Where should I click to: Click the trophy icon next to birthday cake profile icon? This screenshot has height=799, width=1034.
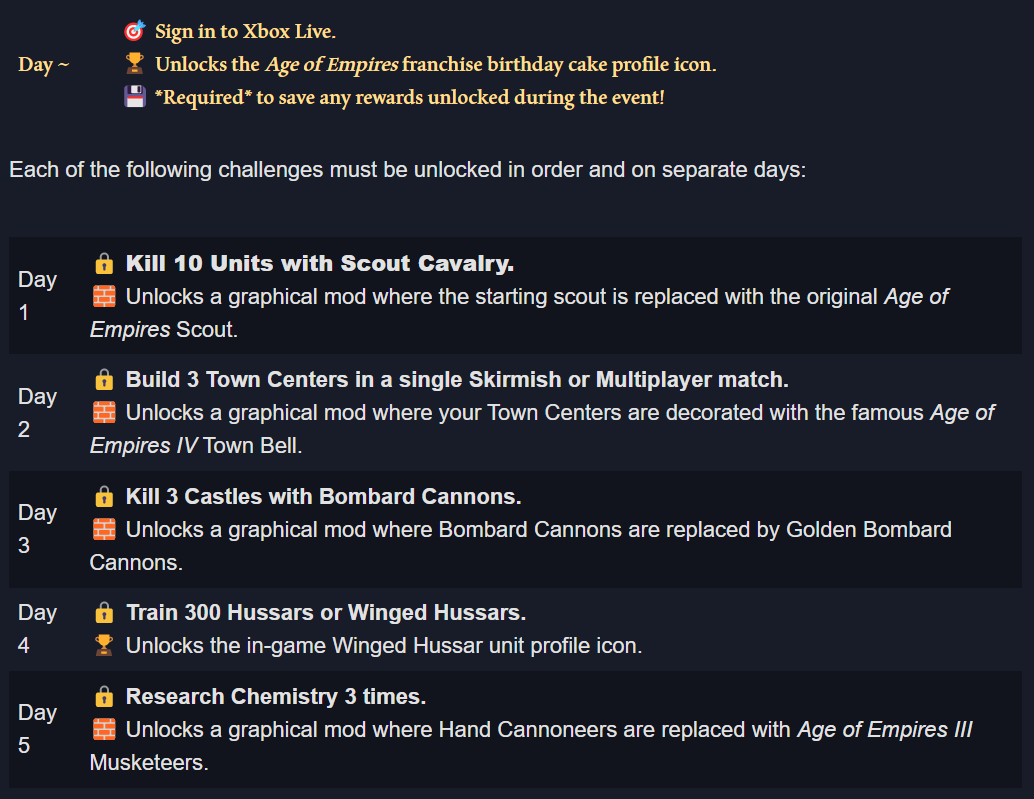(135, 63)
